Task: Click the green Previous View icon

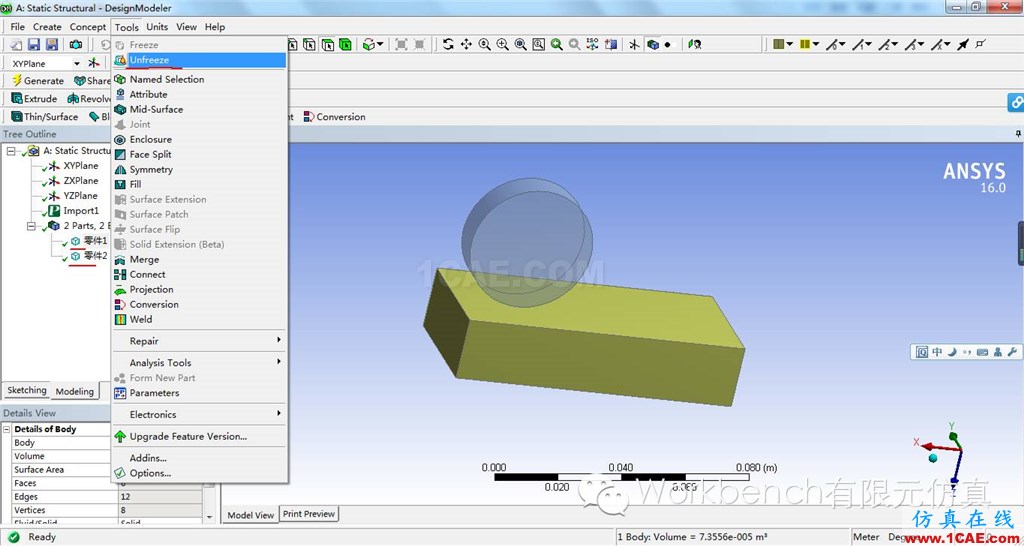Action: tap(556, 44)
